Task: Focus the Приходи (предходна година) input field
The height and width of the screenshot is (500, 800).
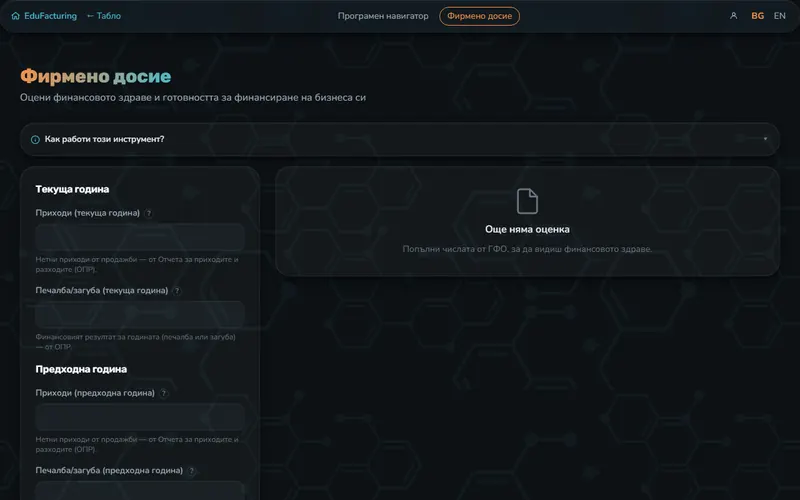Action: [x=140, y=417]
